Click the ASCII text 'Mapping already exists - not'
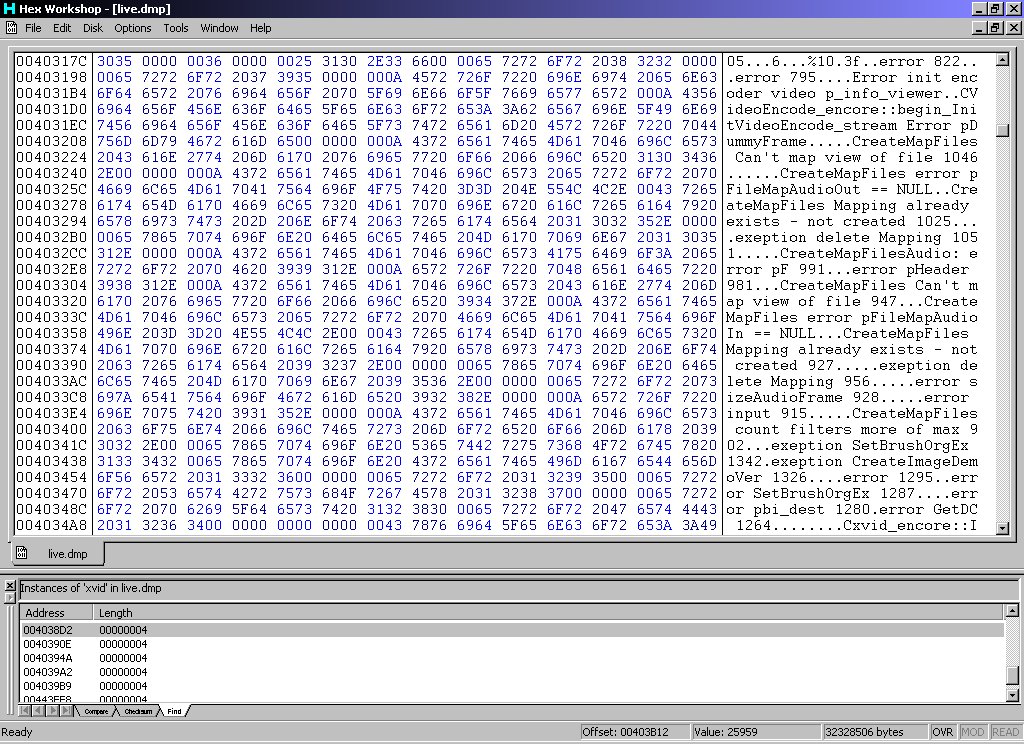The width and height of the screenshot is (1024, 744). [x=852, y=349]
